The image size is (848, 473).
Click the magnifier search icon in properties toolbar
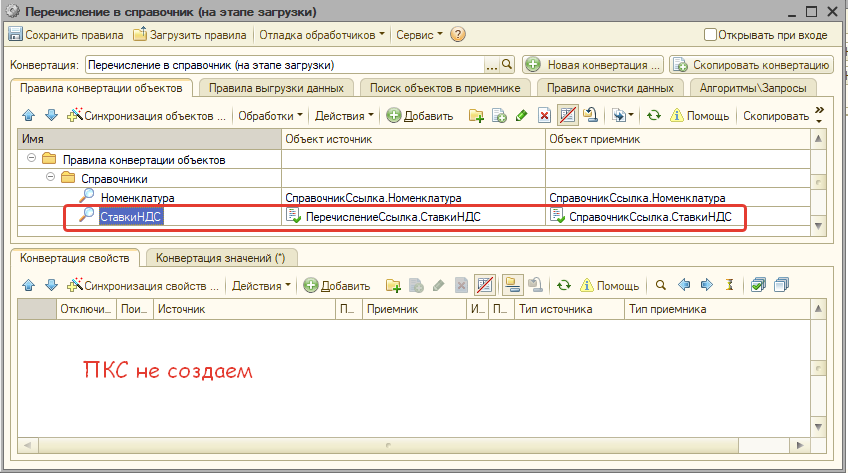660,285
